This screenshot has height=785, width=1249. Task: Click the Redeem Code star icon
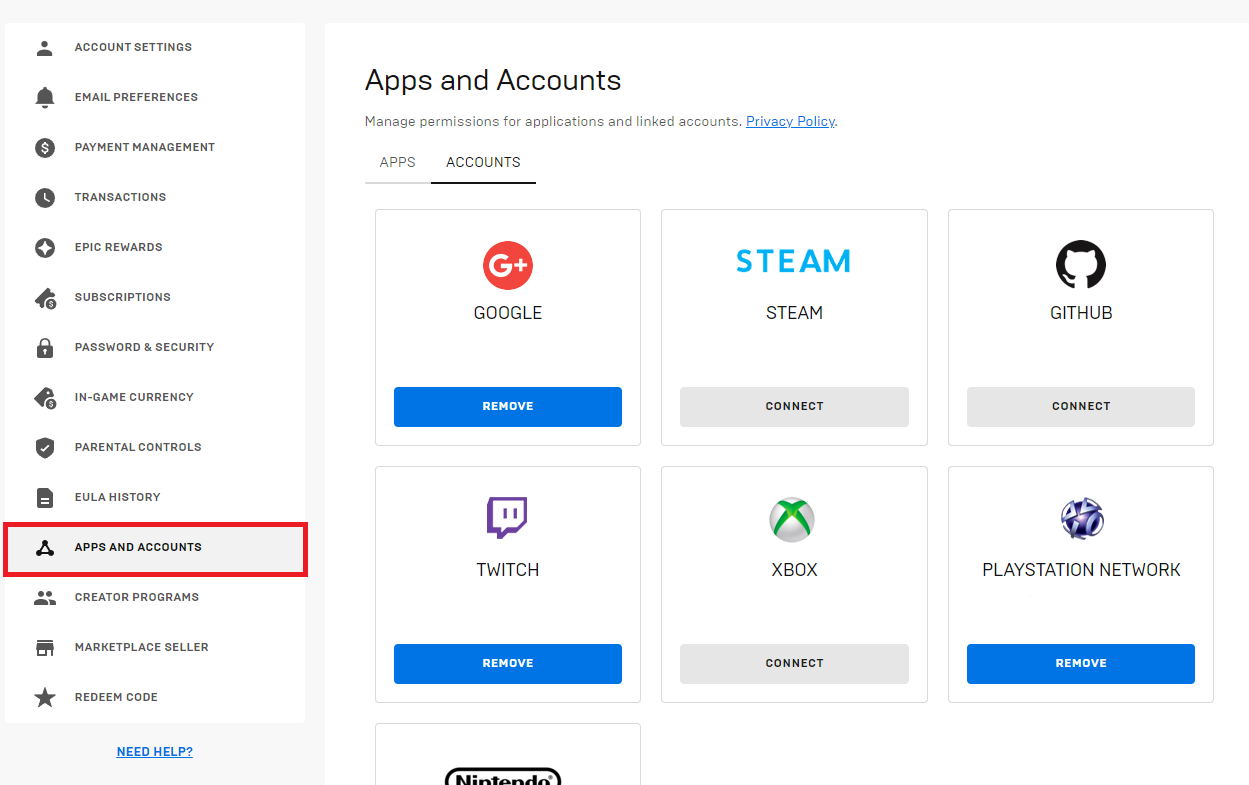[x=45, y=697]
